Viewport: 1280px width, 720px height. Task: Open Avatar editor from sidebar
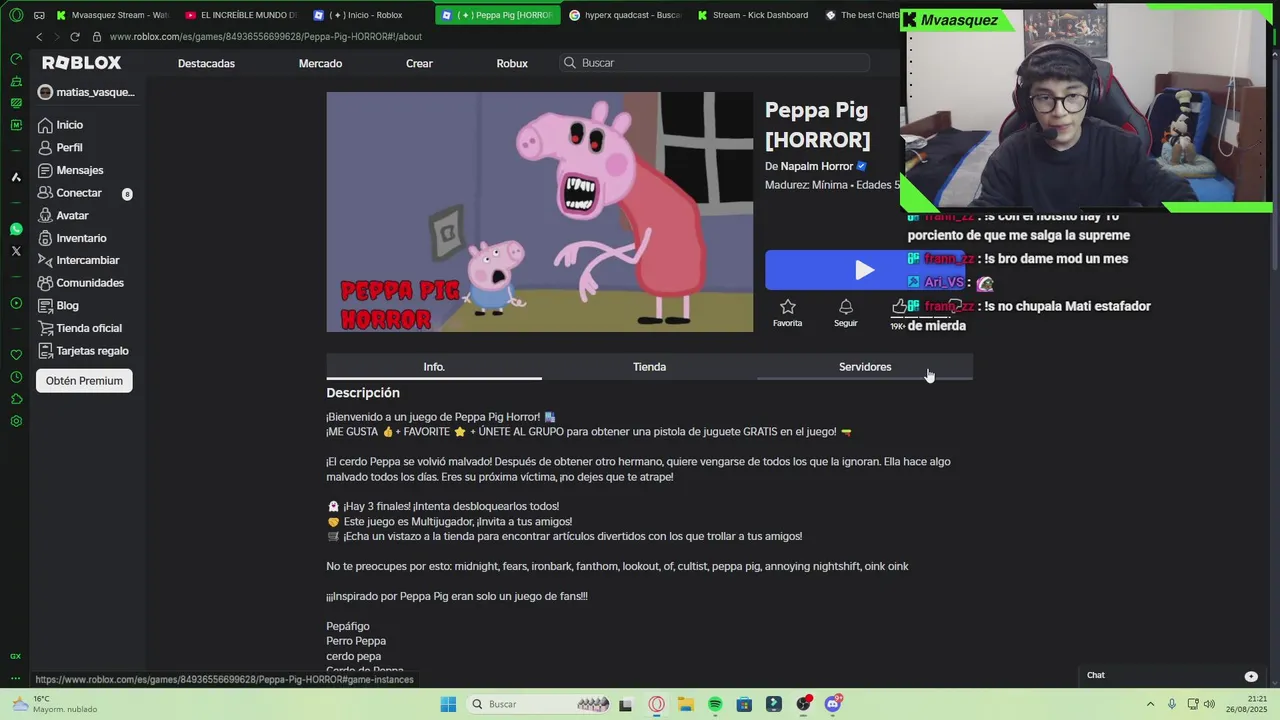(63, 215)
